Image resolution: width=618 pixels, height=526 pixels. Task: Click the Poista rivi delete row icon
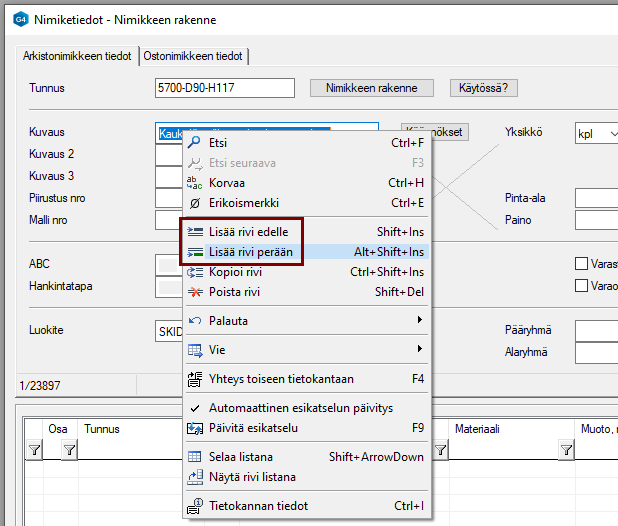pos(195,292)
